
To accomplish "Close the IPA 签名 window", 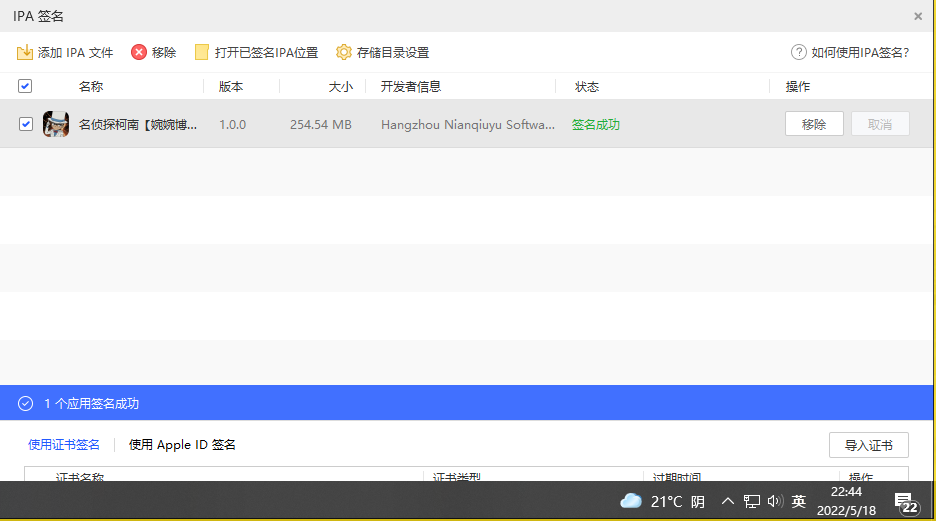I will pos(918,16).
